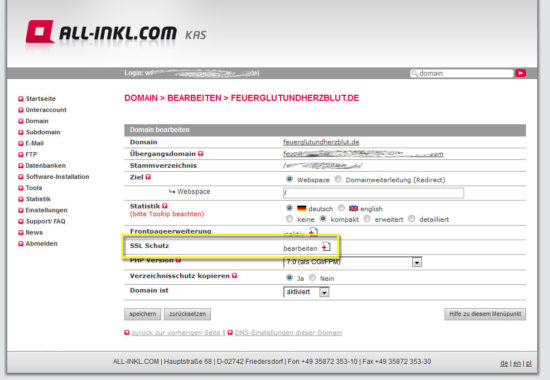The height and width of the screenshot is (380, 550).
Task: Open Domain ist aktiviert dropdown
Action: pyautogui.click(x=306, y=292)
